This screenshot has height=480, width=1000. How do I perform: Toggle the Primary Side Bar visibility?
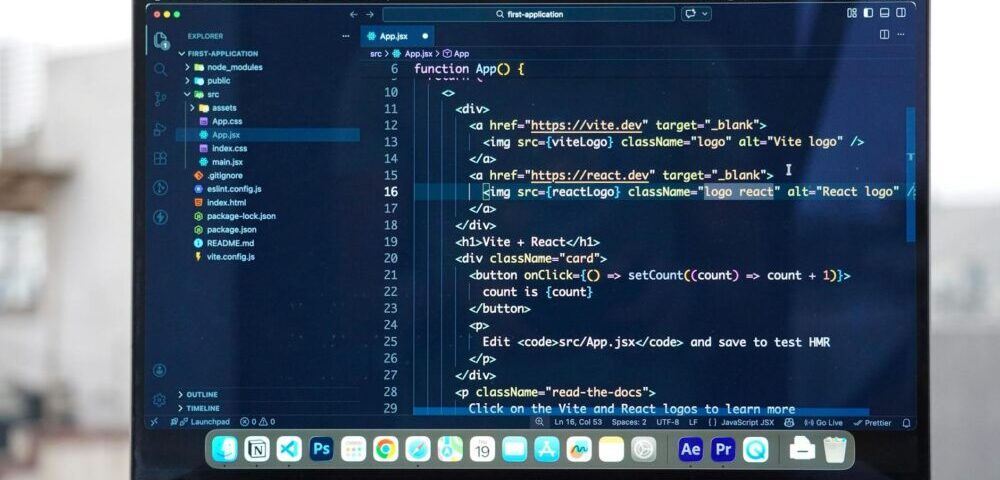click(x=868, y=13)
